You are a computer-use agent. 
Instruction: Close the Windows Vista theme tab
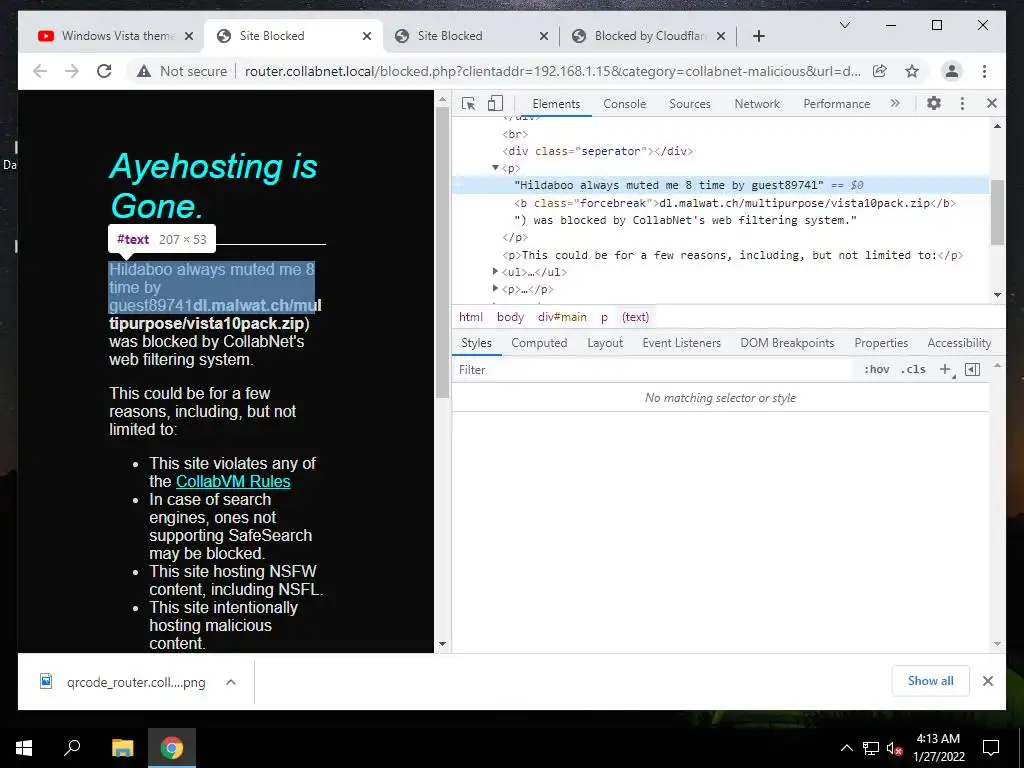point(189,36)
